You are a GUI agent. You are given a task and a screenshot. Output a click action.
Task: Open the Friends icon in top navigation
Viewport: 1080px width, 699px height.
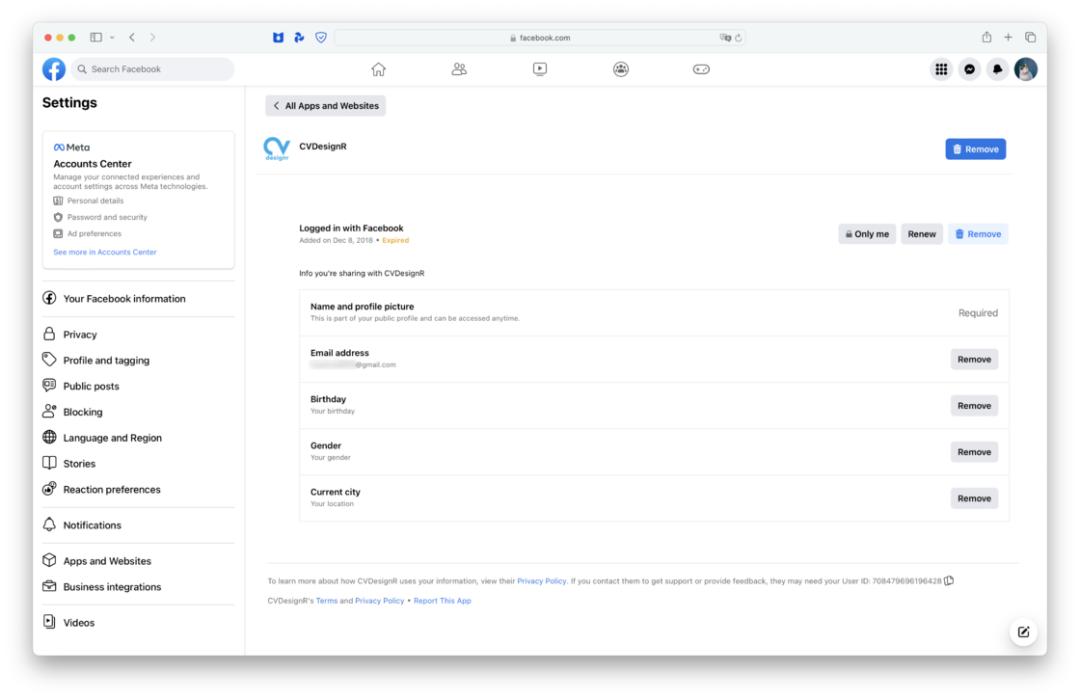tap(459, 69)
